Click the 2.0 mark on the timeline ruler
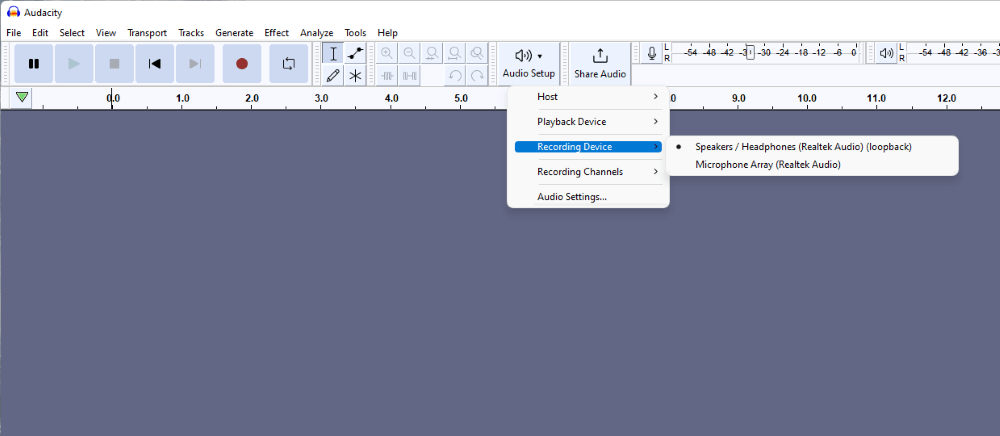 [x=252, y=98]
